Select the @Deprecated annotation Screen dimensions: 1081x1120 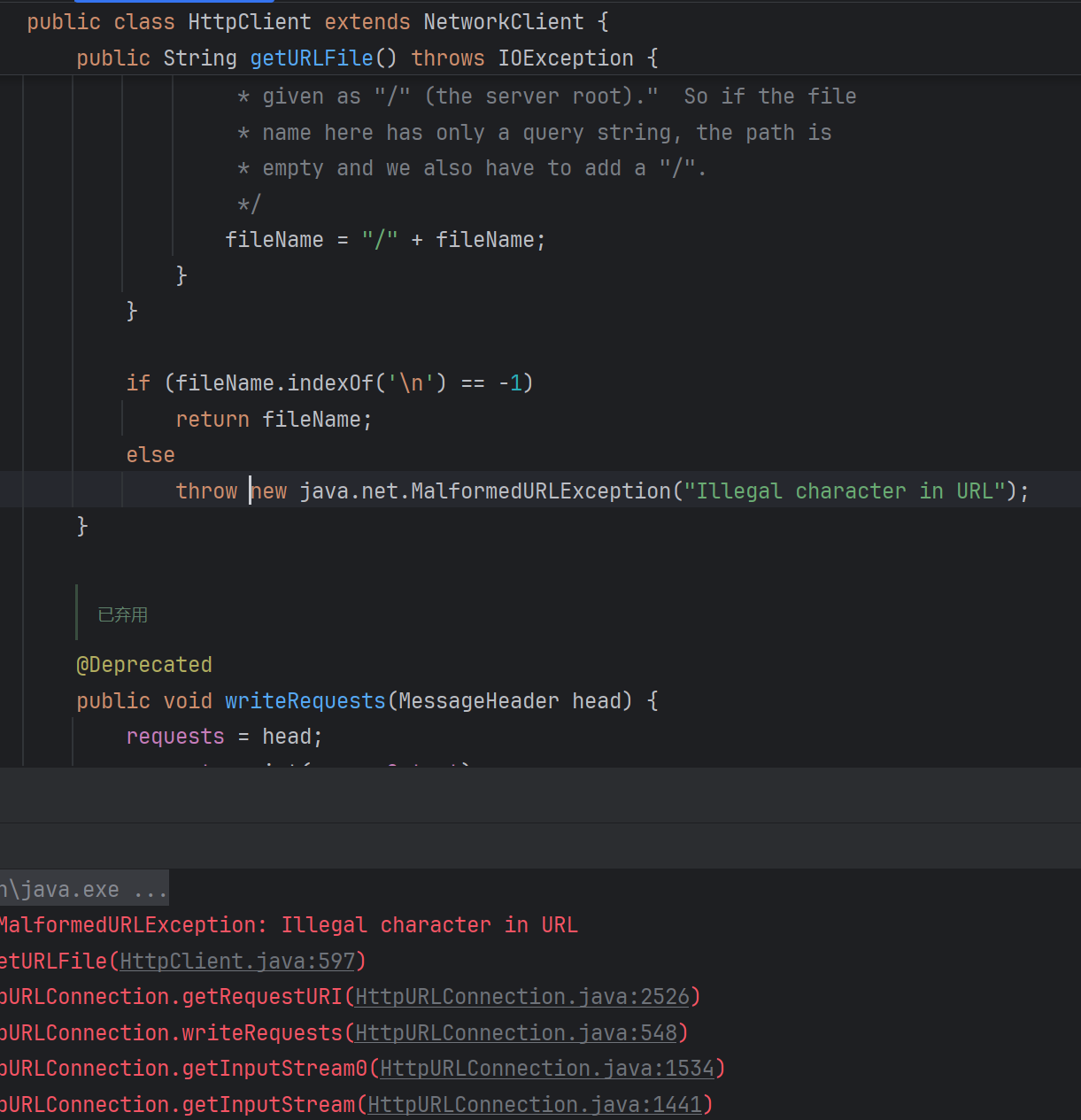click(144, 665)
